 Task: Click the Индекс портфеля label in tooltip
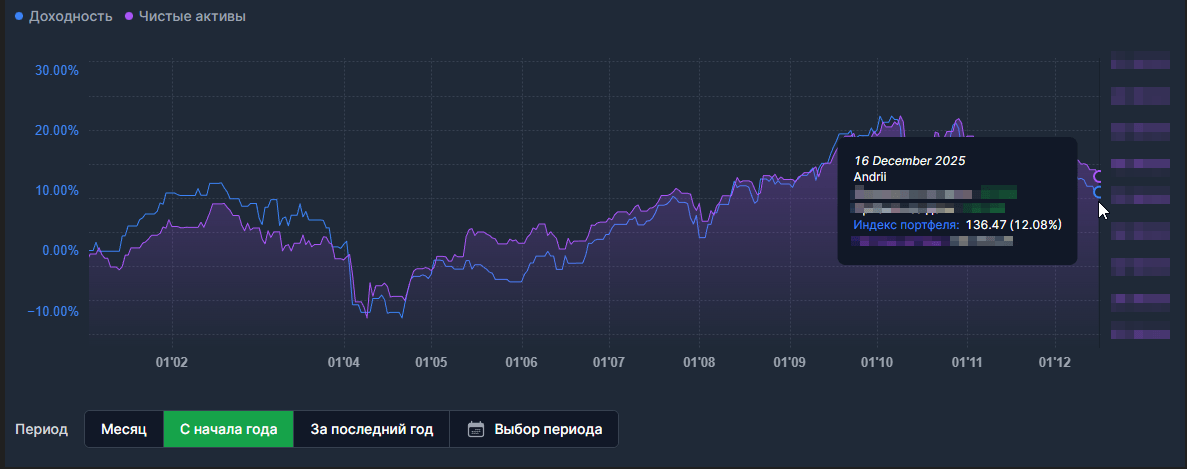pos(906,225)
